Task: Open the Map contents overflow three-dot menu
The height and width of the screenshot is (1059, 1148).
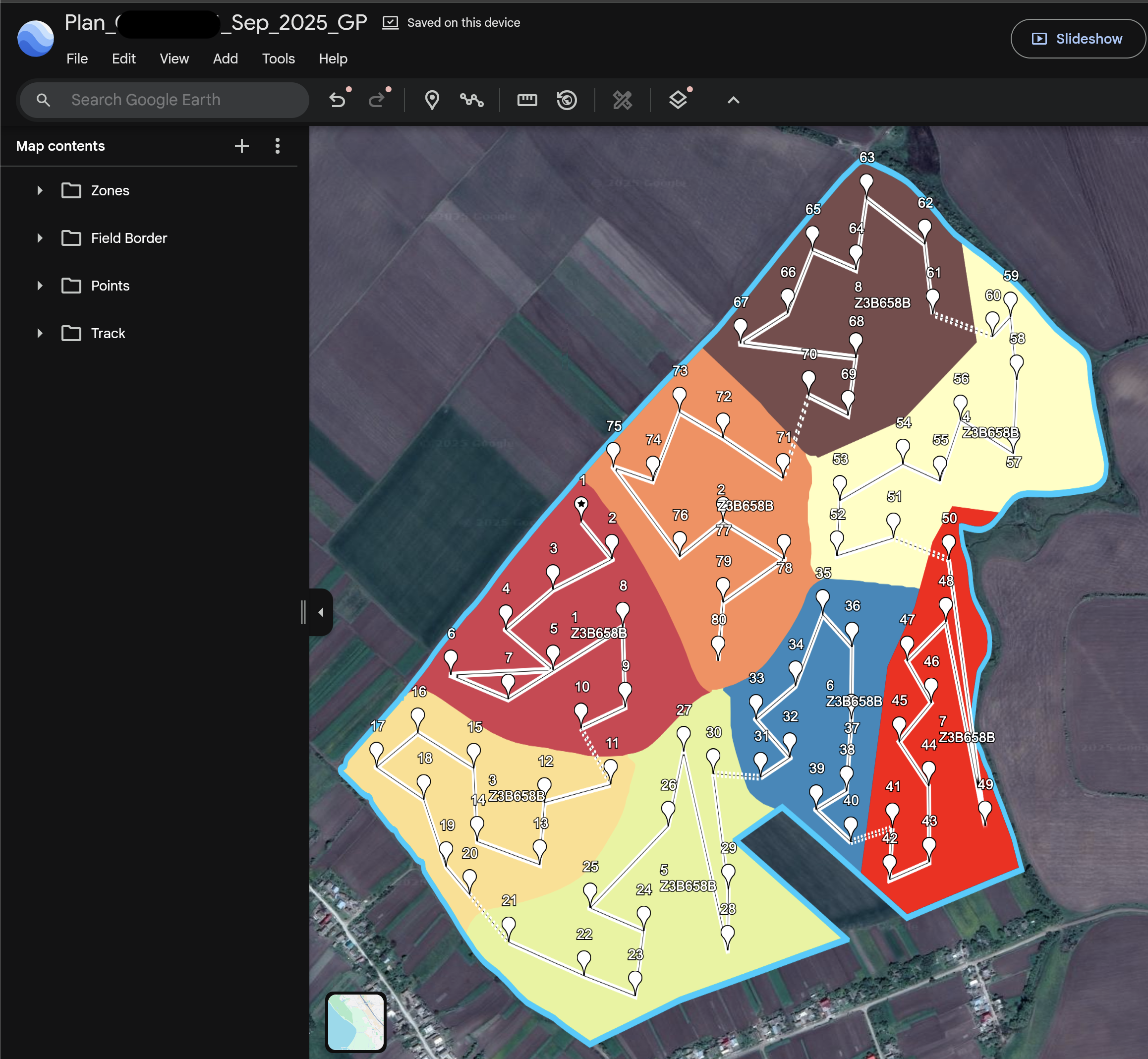Action: click(277, 146)
